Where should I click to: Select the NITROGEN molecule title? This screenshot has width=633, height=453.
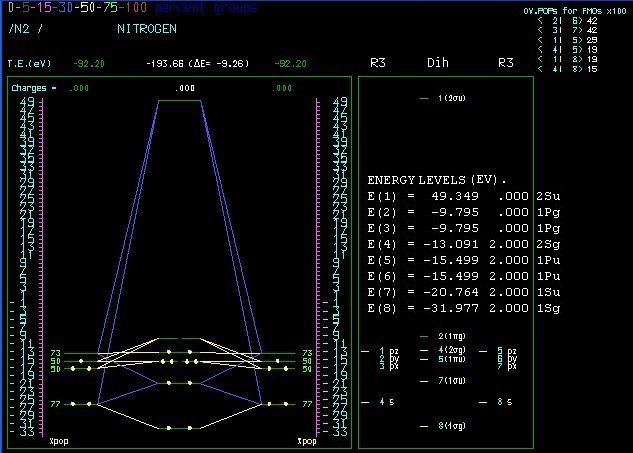(147, 29)
